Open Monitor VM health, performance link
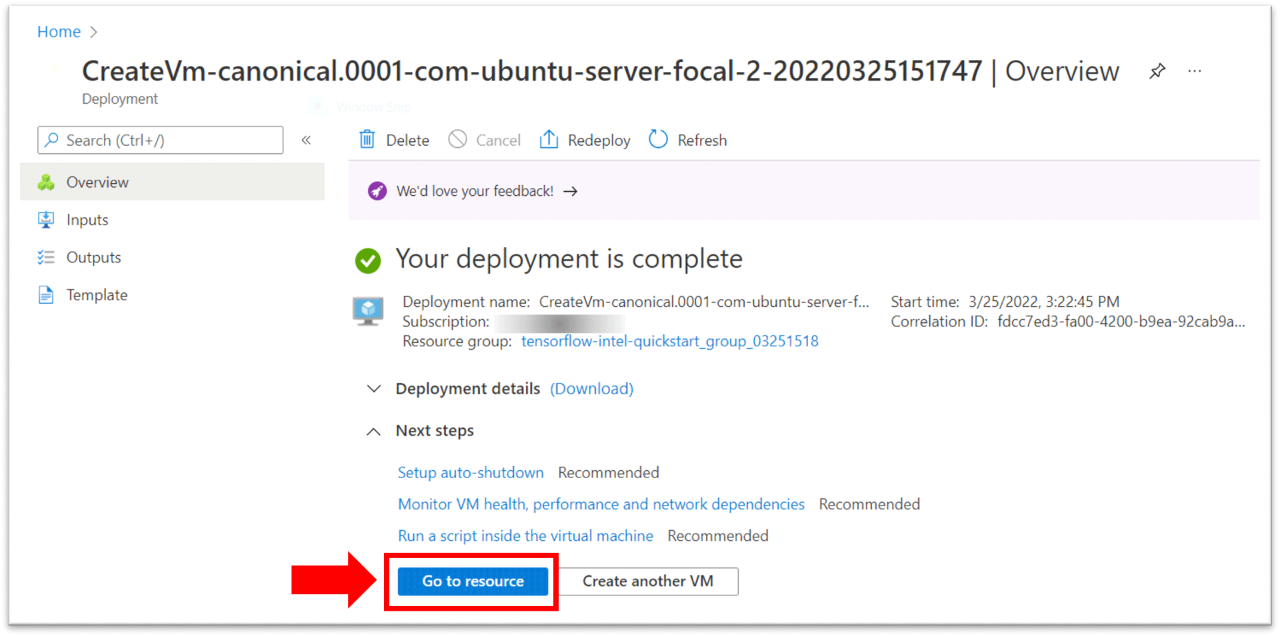1280x636 pixels. click(601, 505)
